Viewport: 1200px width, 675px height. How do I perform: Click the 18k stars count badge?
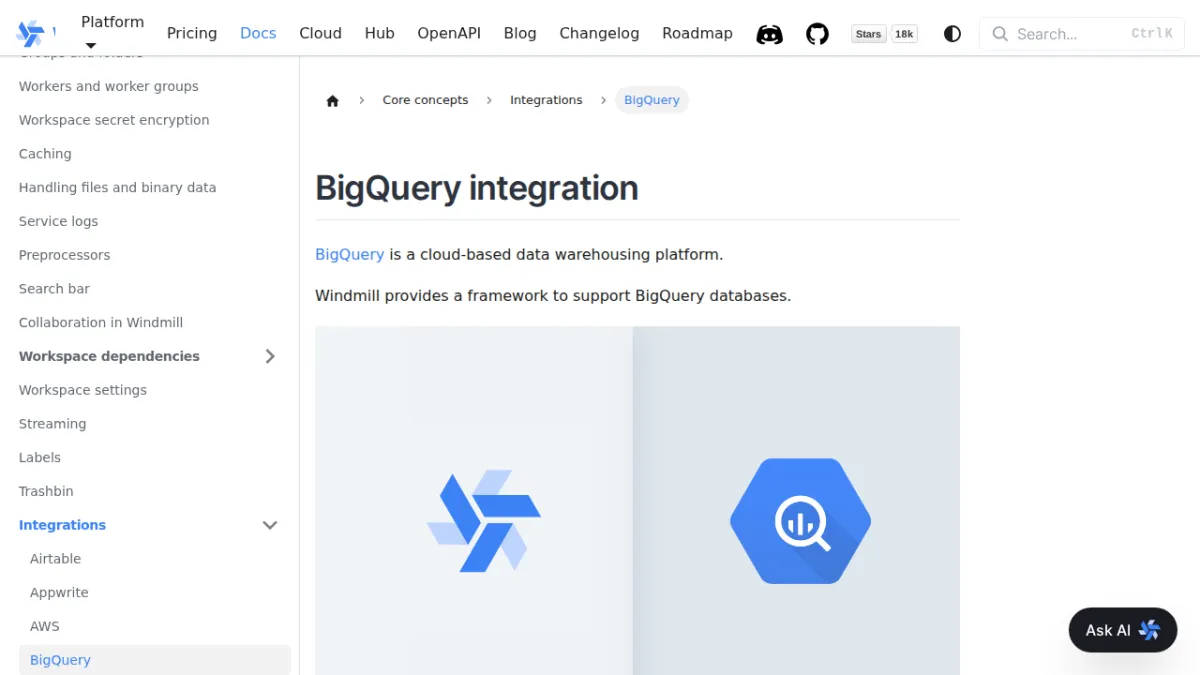coord(904,34)
